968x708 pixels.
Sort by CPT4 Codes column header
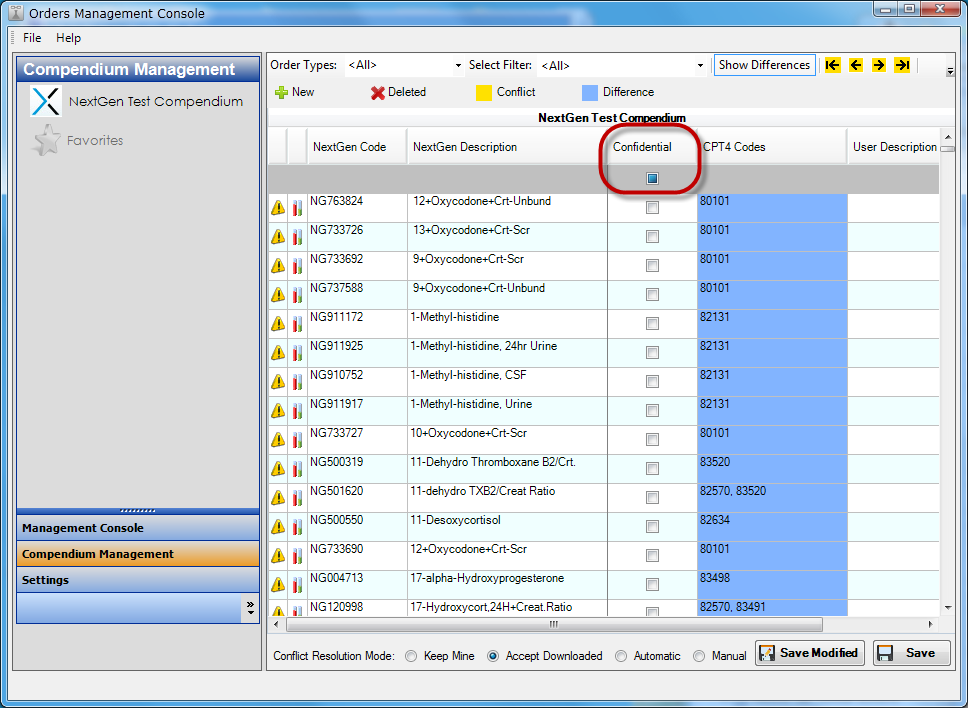[x=772, y=147]
